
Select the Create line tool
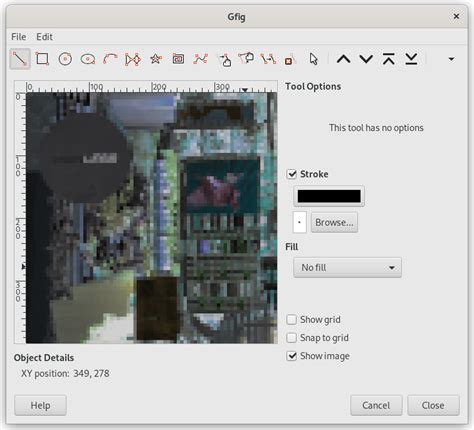click(x=20, y=59)
